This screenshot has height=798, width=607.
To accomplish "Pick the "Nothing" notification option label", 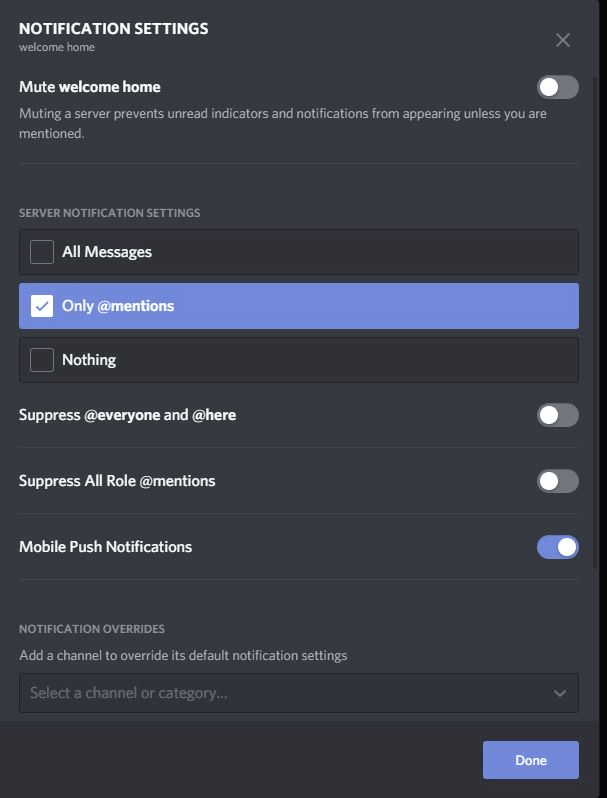I will tap(89, 360).
